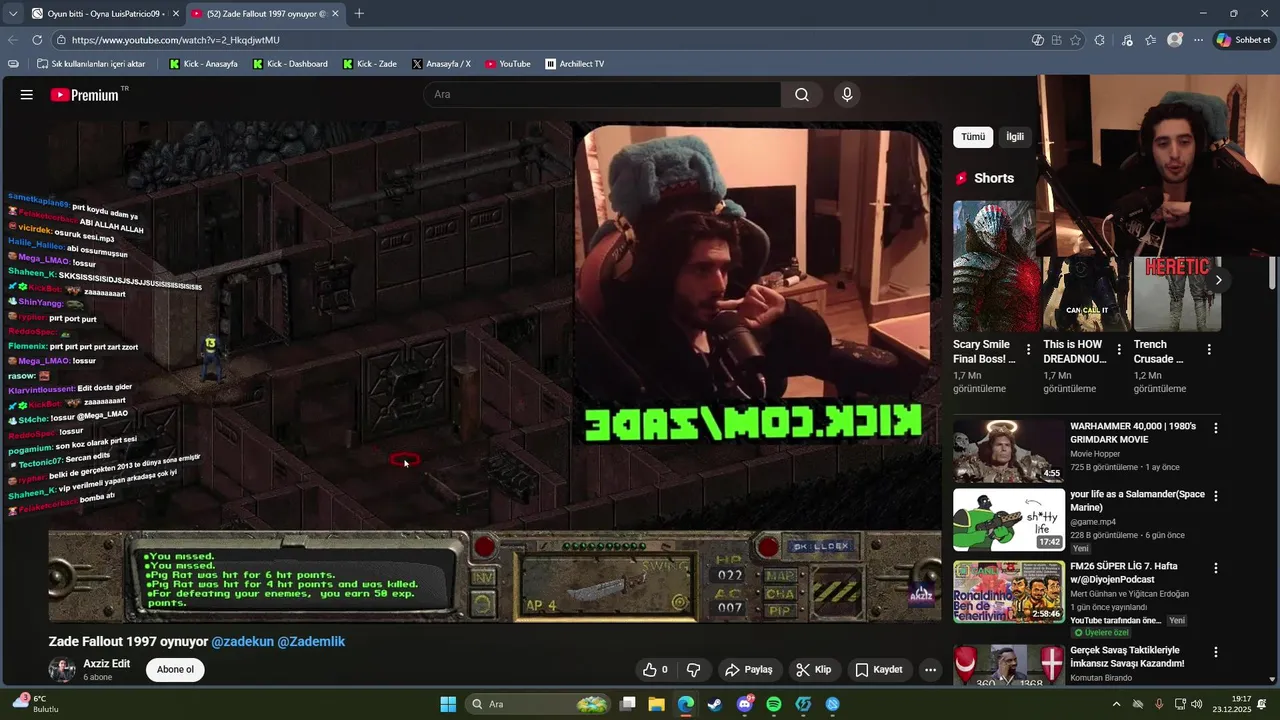1280x720 pixels.
Task: Open imported favorites folder bookmark
Action: pos(91,64)
